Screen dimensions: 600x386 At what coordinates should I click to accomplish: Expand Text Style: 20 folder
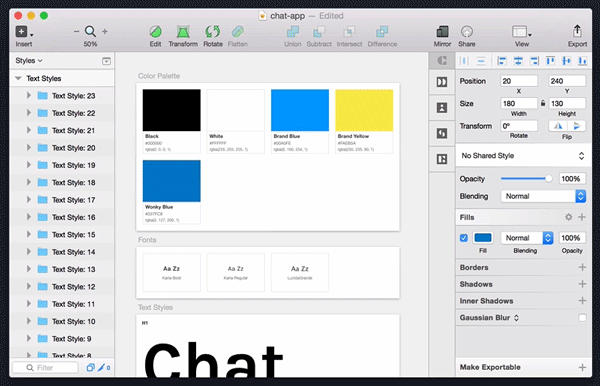click(29, 147)
